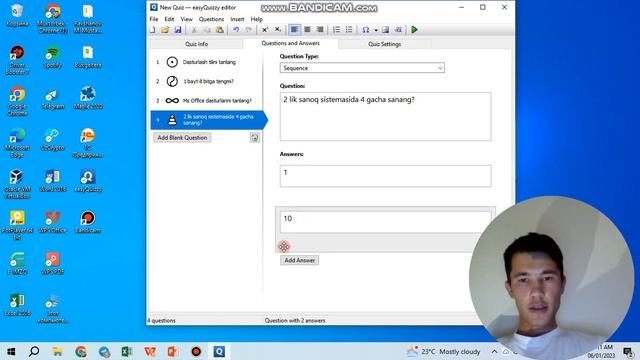The width and height of the screenshot is (640, 360).
Task: Click into the Question text field
Action: [x=385, y=117]
